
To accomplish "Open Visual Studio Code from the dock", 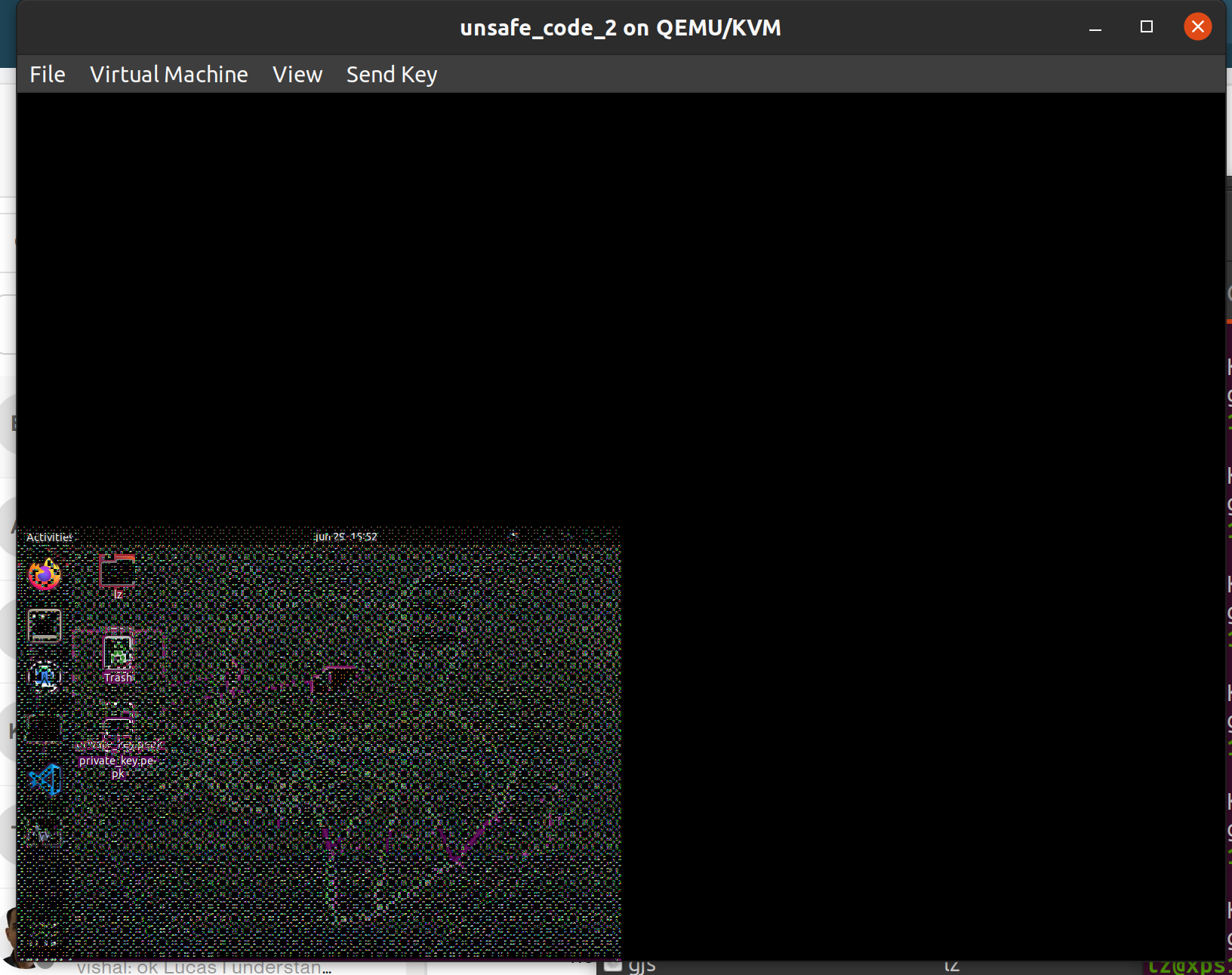I will click(45, 779).
